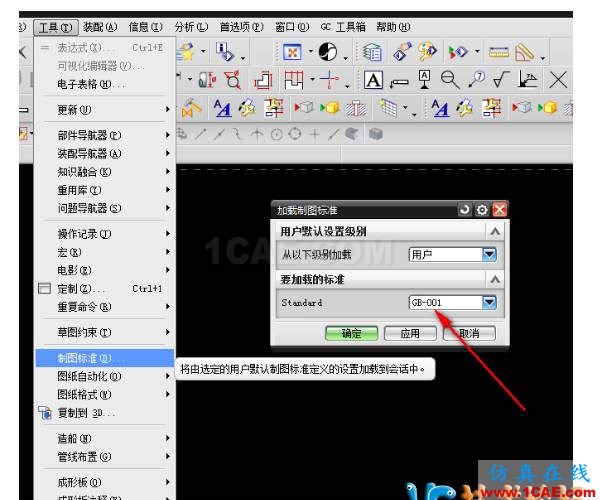Screen dimensions: 600x500
Task: Expand the 成形板 submenu
Action: (x=104, y=482)
